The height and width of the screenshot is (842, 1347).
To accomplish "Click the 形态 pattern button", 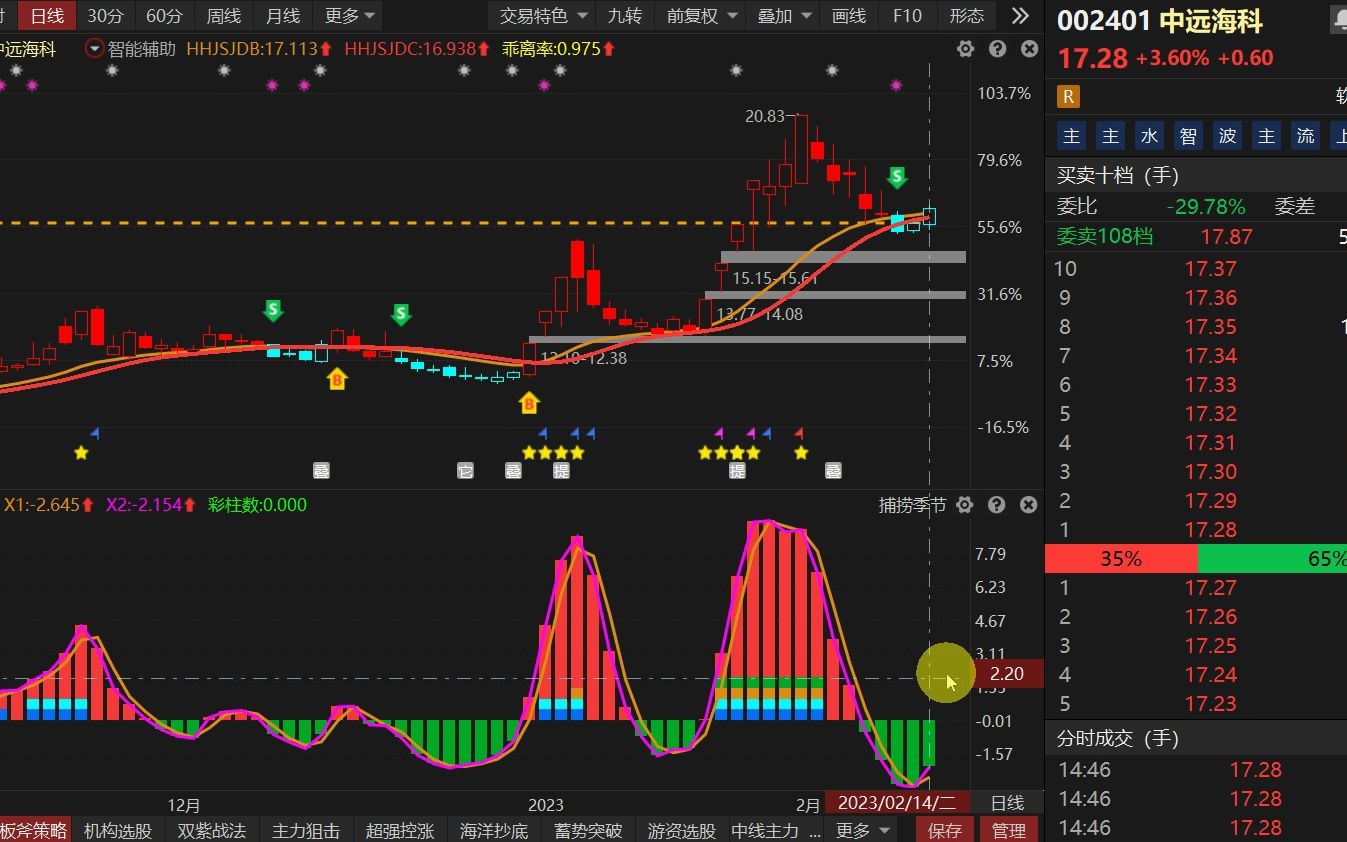I will [966, 16].
